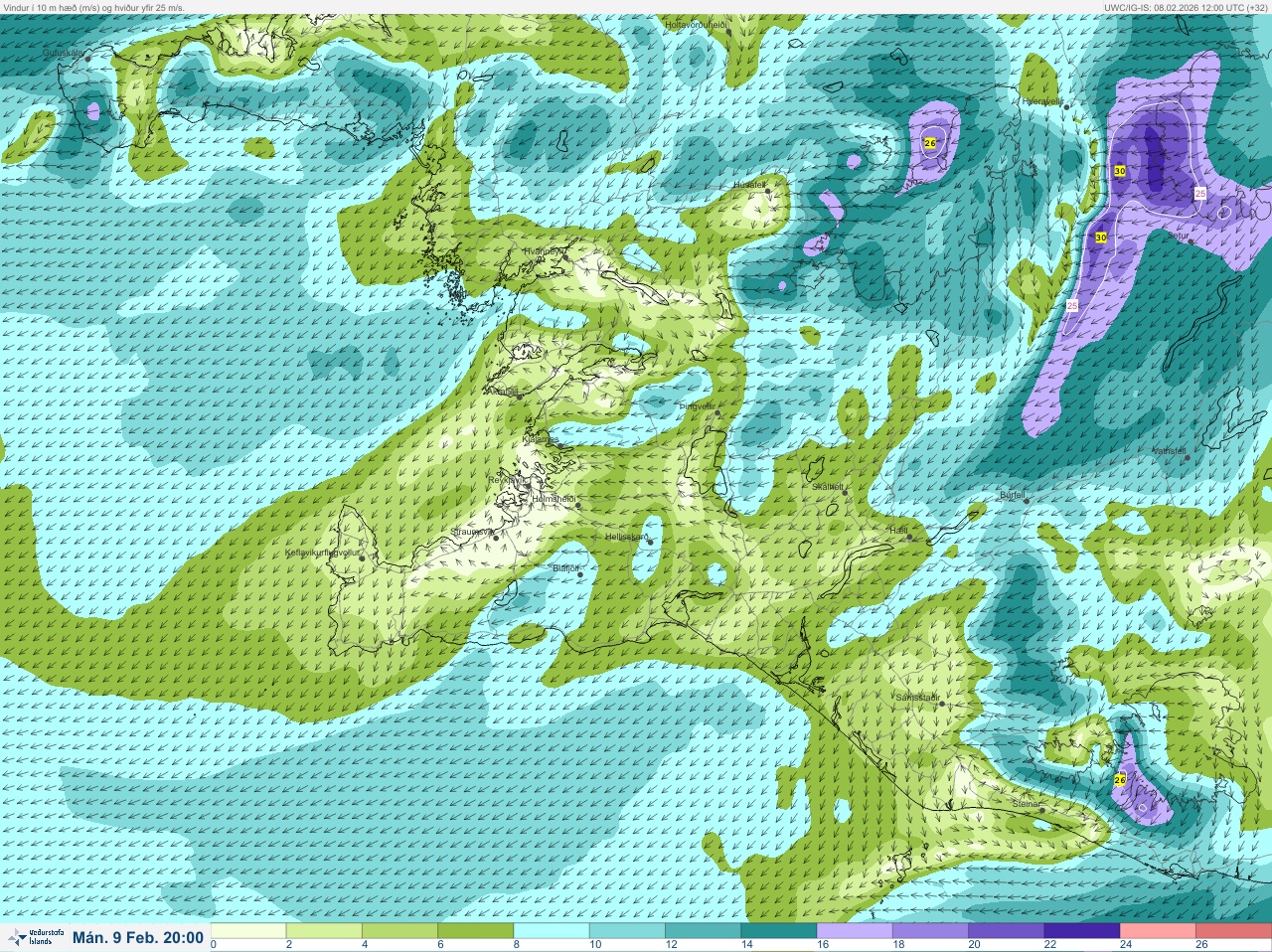Screen dimensions: 1272x952
Task: Click the legend value 8
Action: tap(516, 945)
